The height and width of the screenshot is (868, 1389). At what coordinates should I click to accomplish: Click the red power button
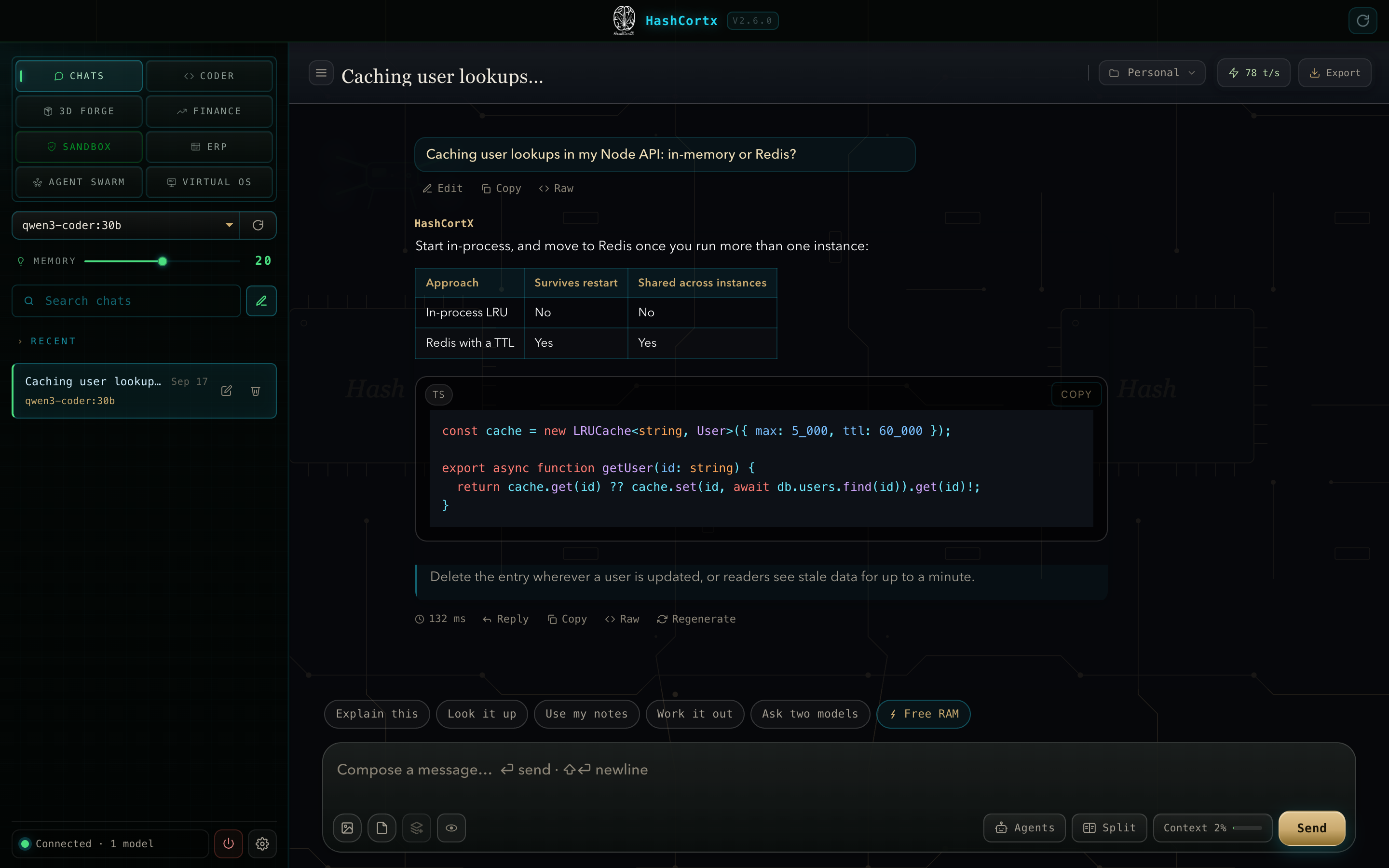tap(229, 843)
